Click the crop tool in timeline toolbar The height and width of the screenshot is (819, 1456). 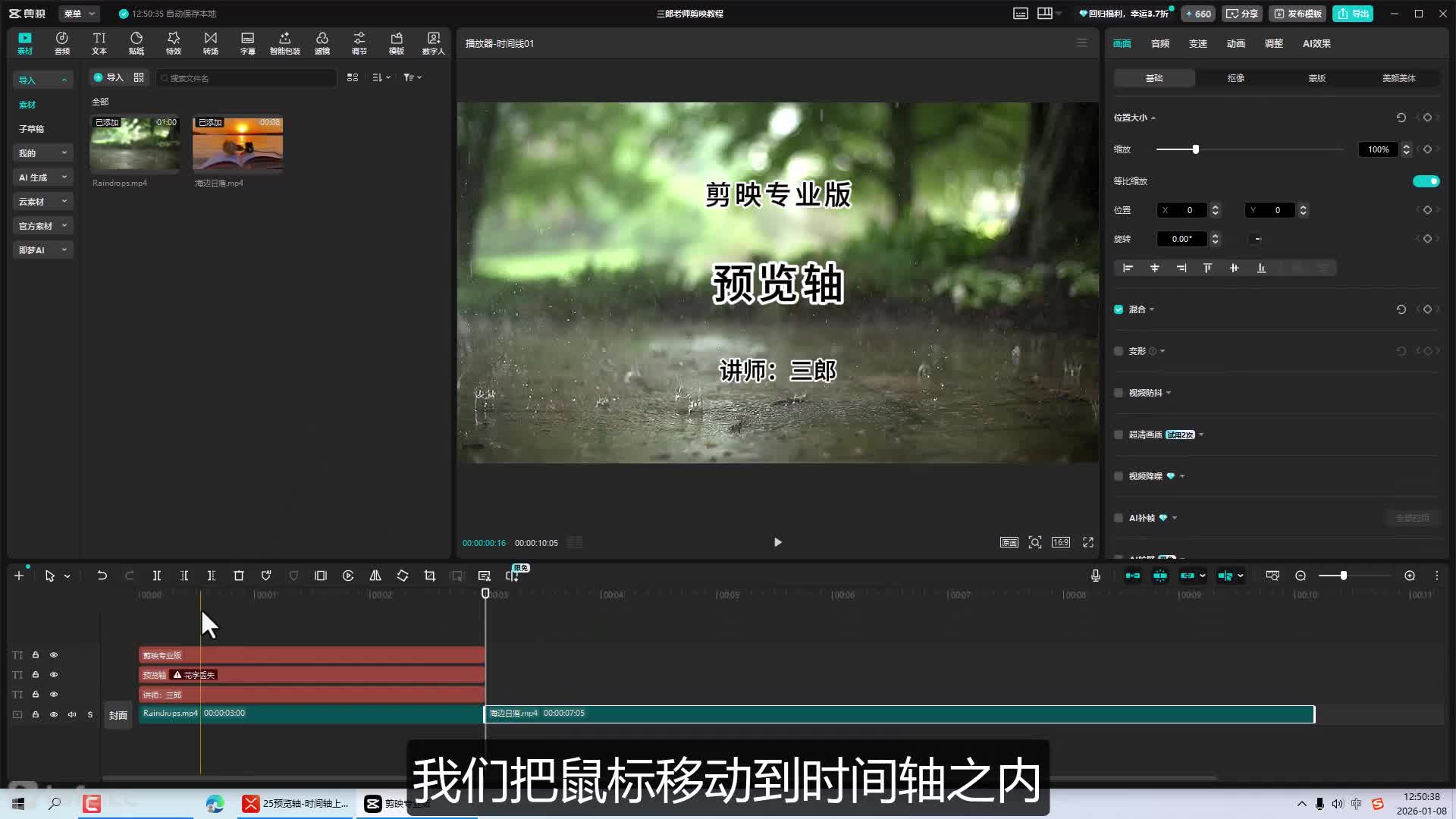click(x=429, y=576)
